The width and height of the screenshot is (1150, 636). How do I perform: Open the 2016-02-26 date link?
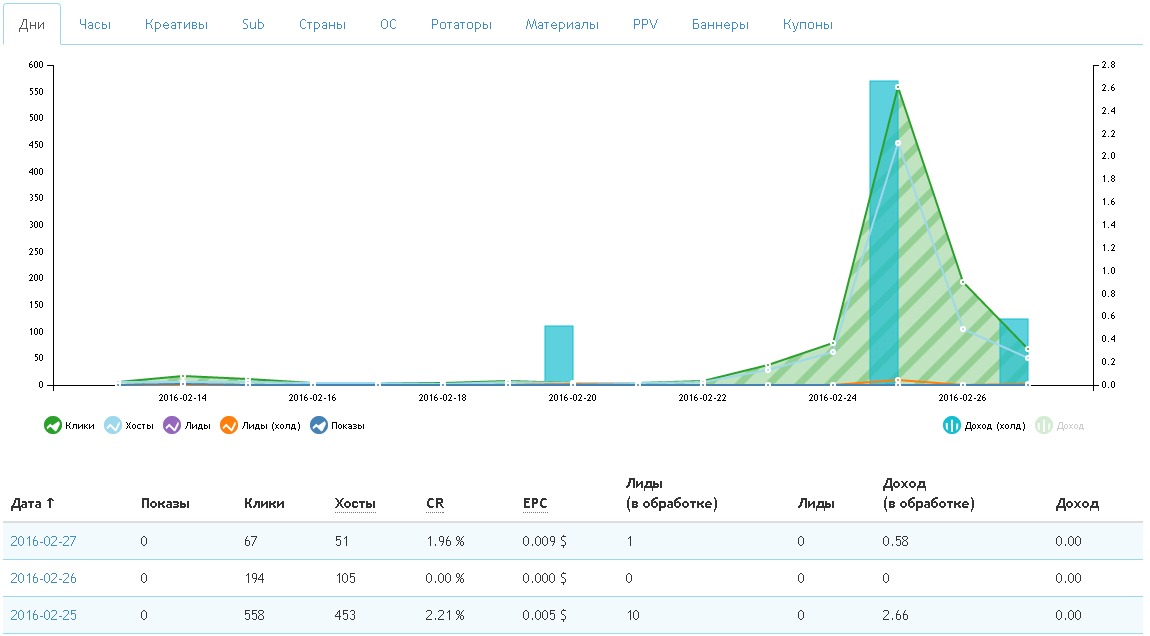43,578
